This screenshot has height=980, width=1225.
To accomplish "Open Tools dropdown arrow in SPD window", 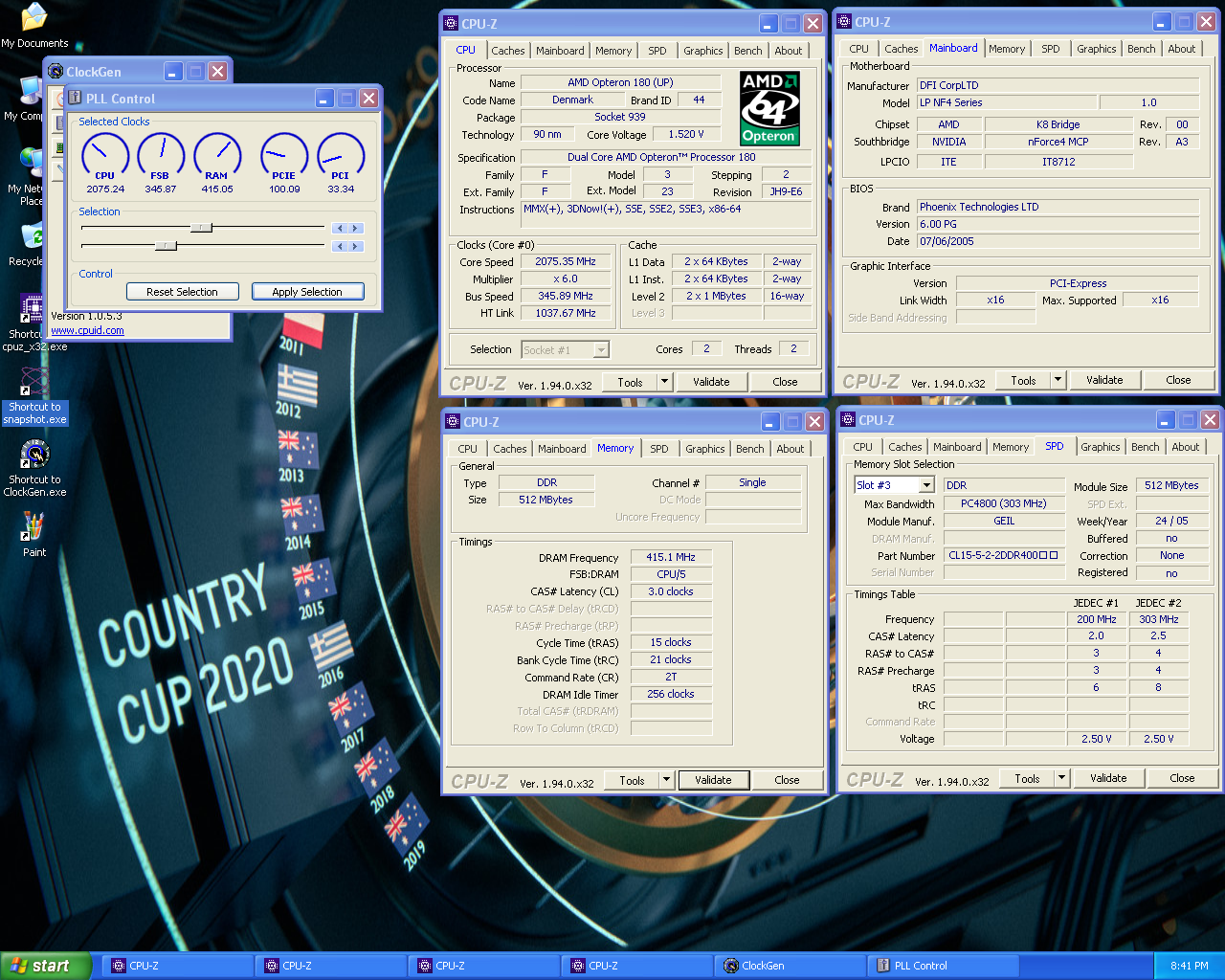I will tap(1061, 778).
